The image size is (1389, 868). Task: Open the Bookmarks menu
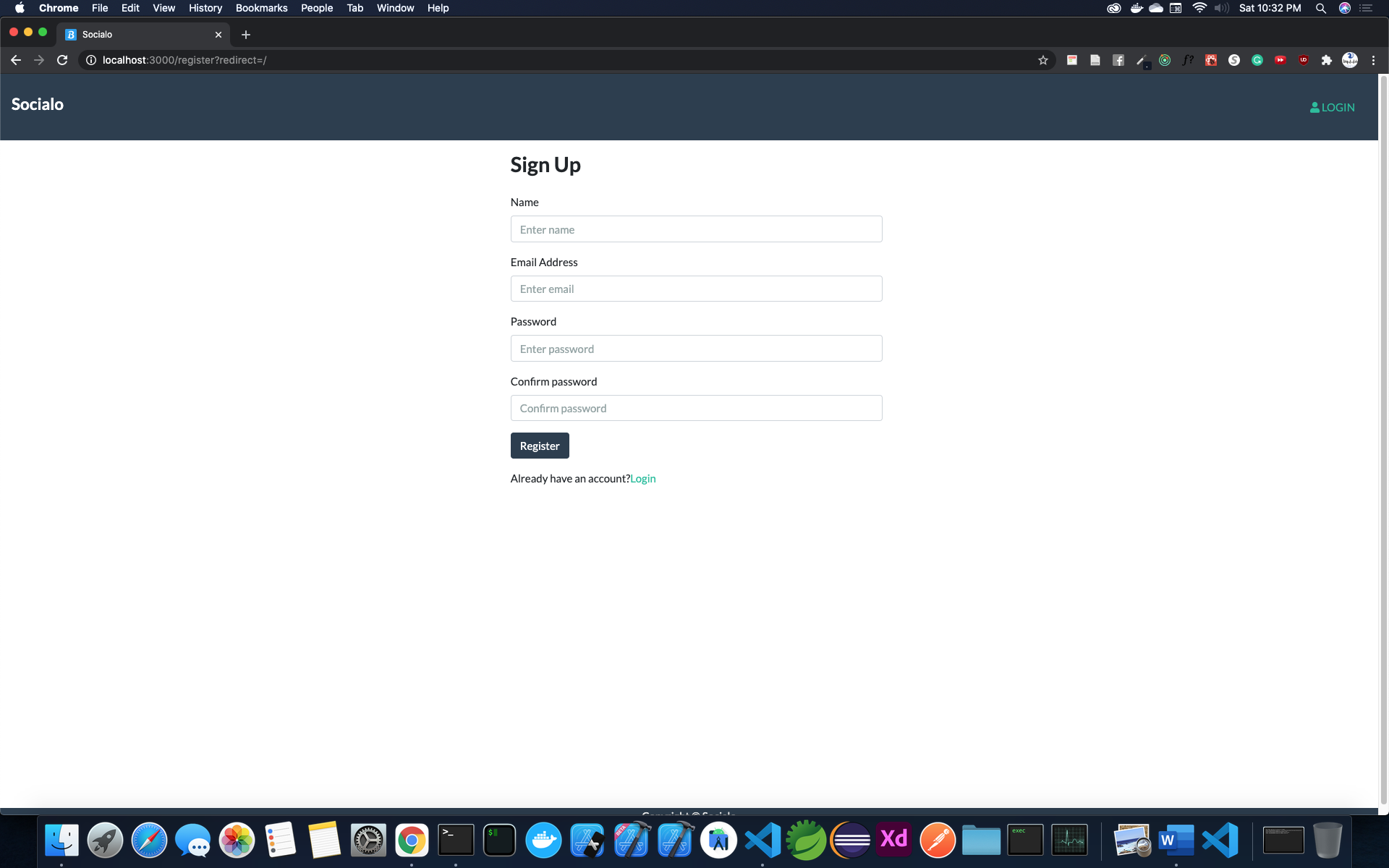(x=261, y=8)
